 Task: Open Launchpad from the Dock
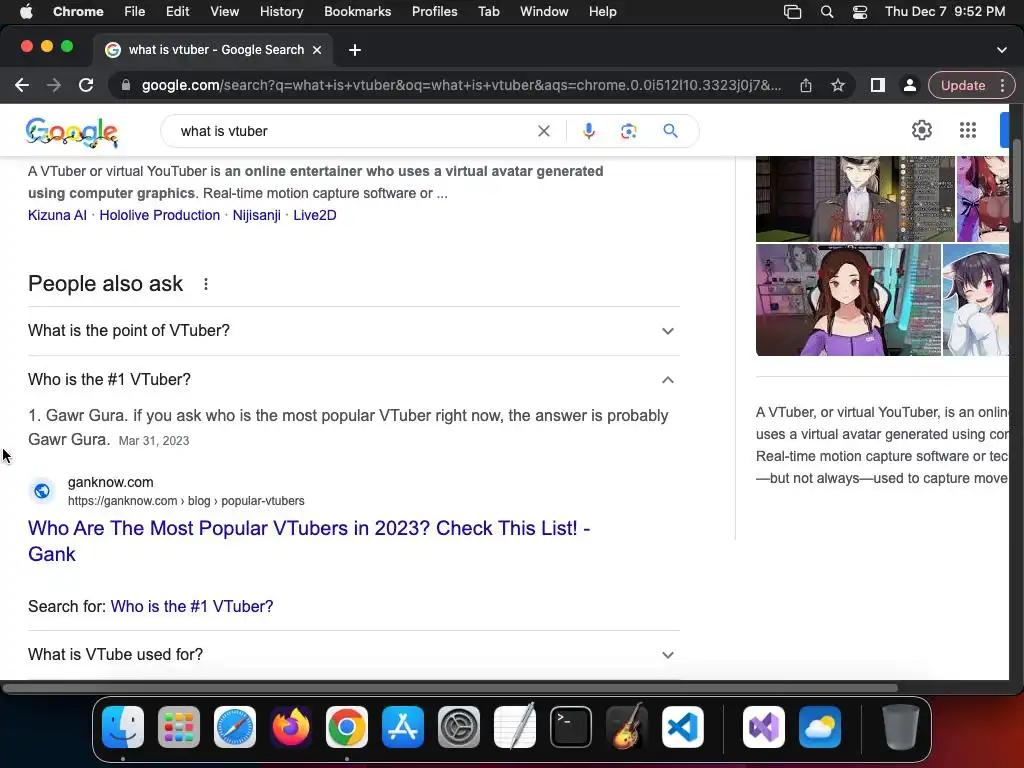(x=179, y=727)
